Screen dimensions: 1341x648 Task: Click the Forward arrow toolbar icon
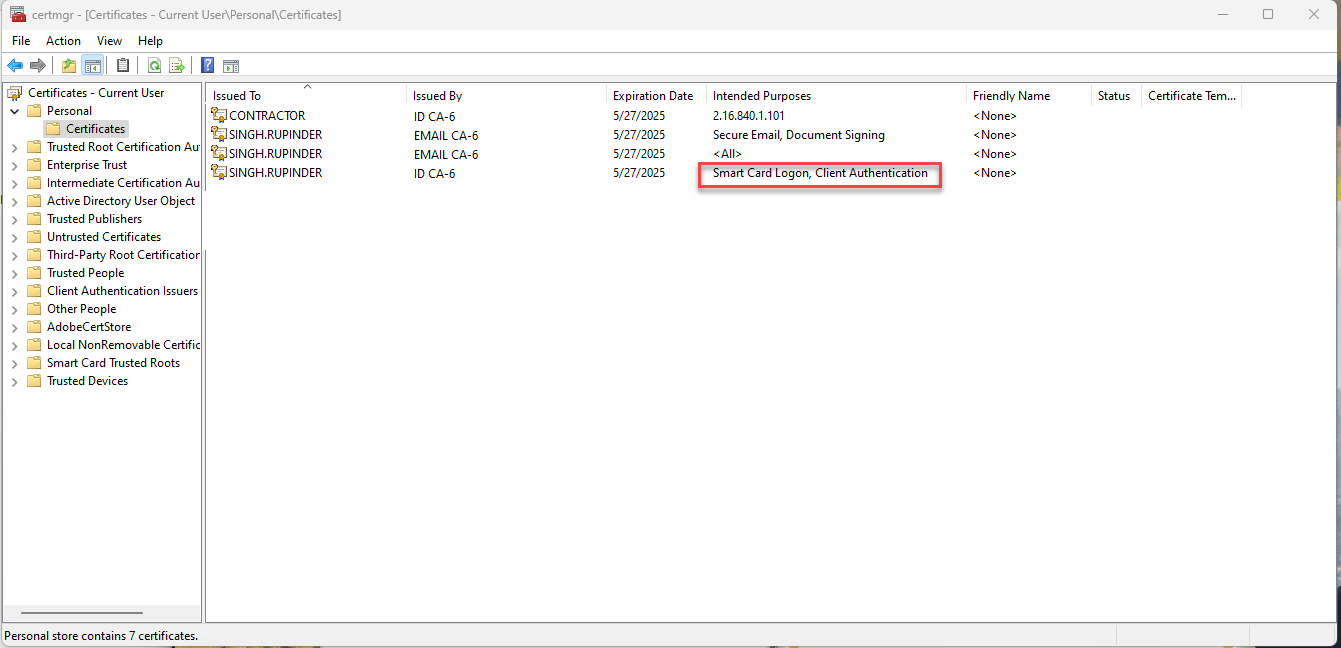38,66
